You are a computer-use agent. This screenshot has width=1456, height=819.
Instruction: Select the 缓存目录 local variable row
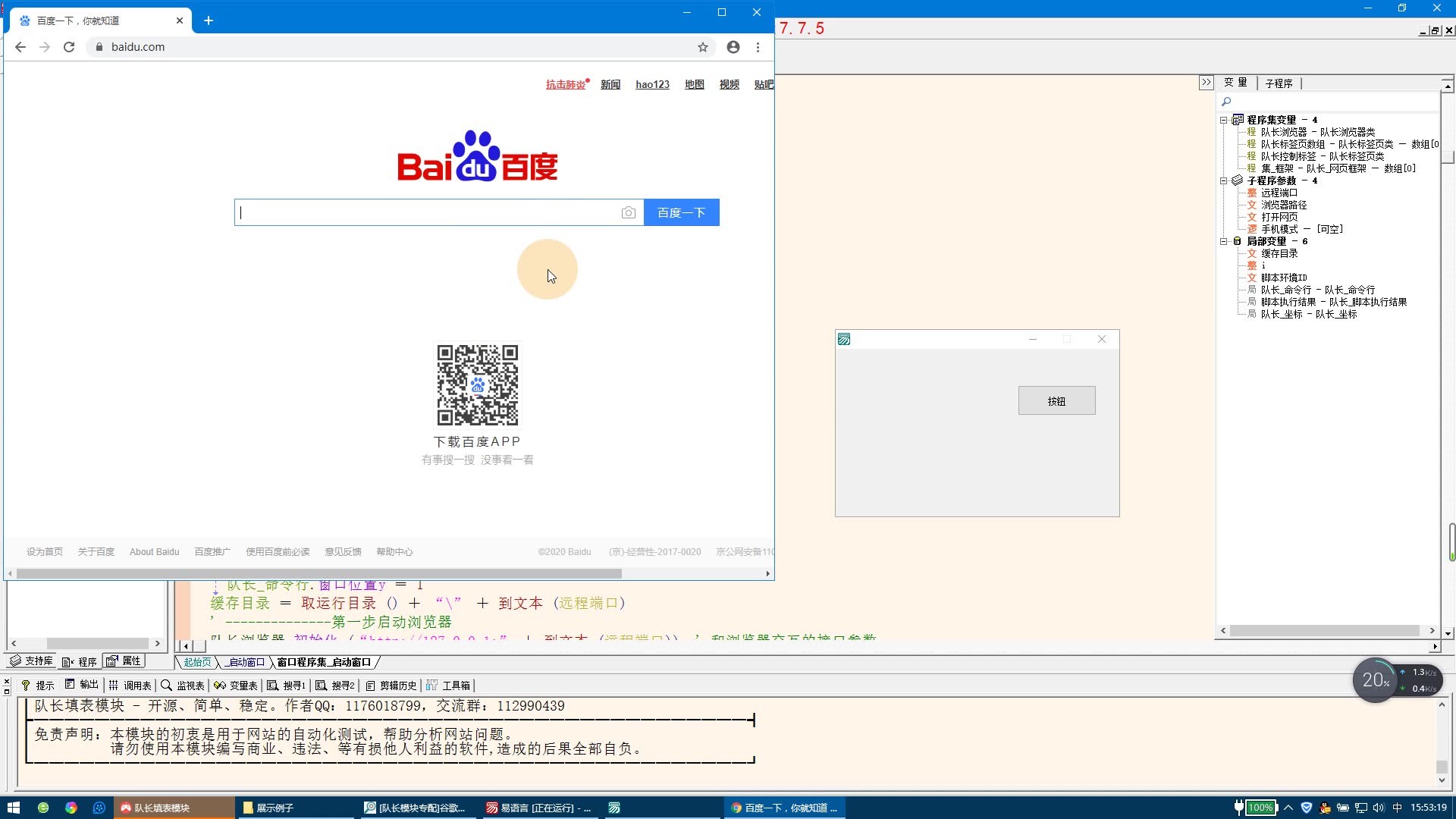coord(1279,253)
